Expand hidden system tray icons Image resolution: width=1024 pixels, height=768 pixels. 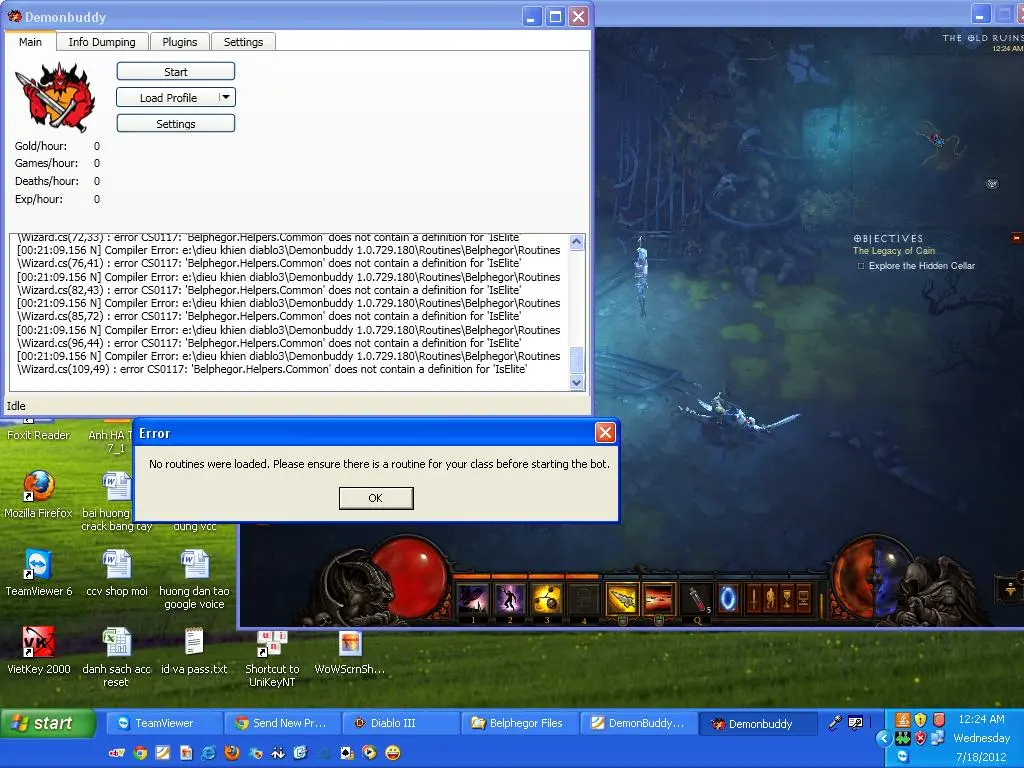884,739
